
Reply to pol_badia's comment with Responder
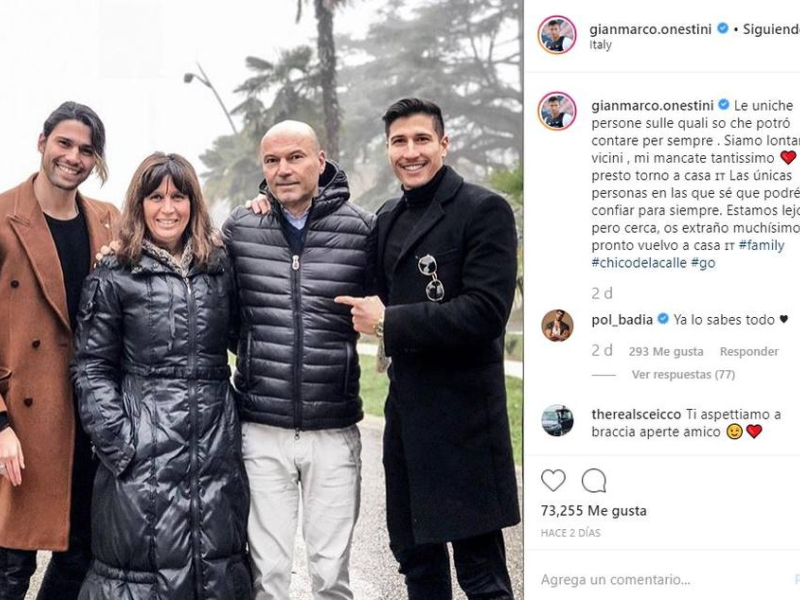point(749,352)
